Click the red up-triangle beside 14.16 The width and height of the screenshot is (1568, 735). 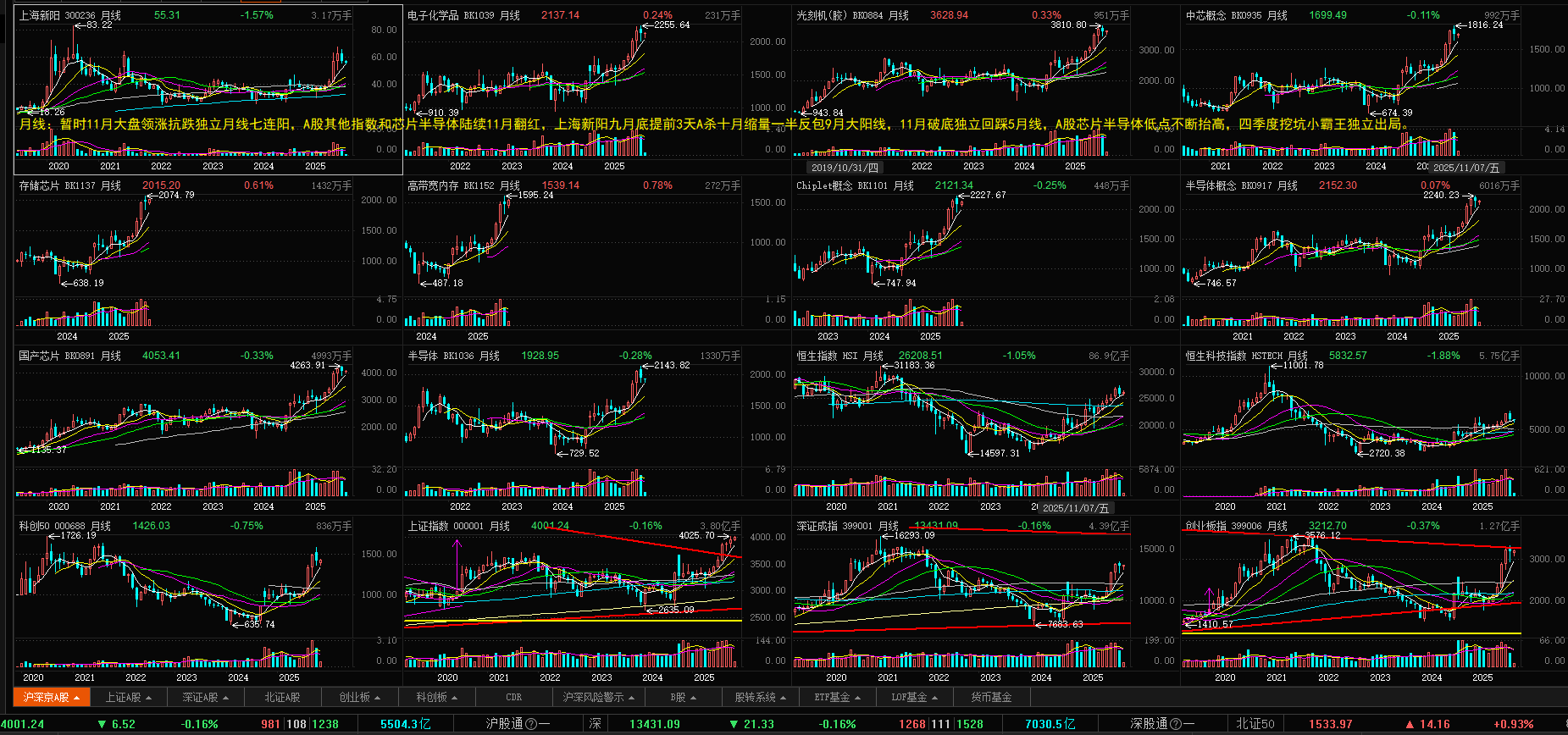(x=1410, y=724)
